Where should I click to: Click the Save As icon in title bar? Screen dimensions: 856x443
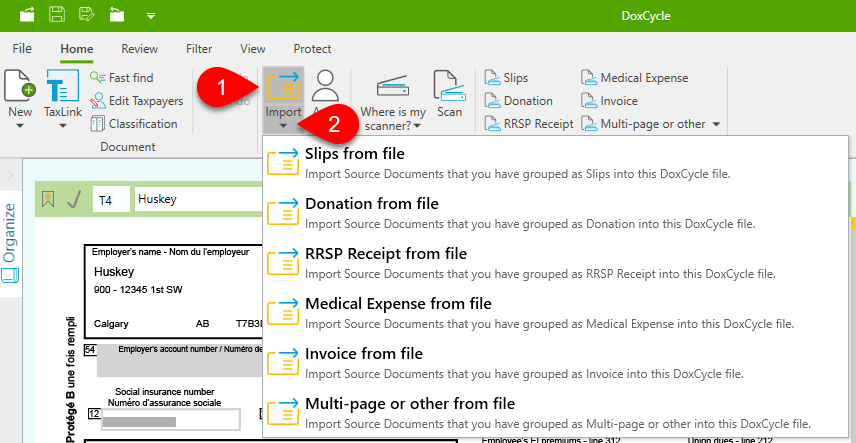pos(86,15)
